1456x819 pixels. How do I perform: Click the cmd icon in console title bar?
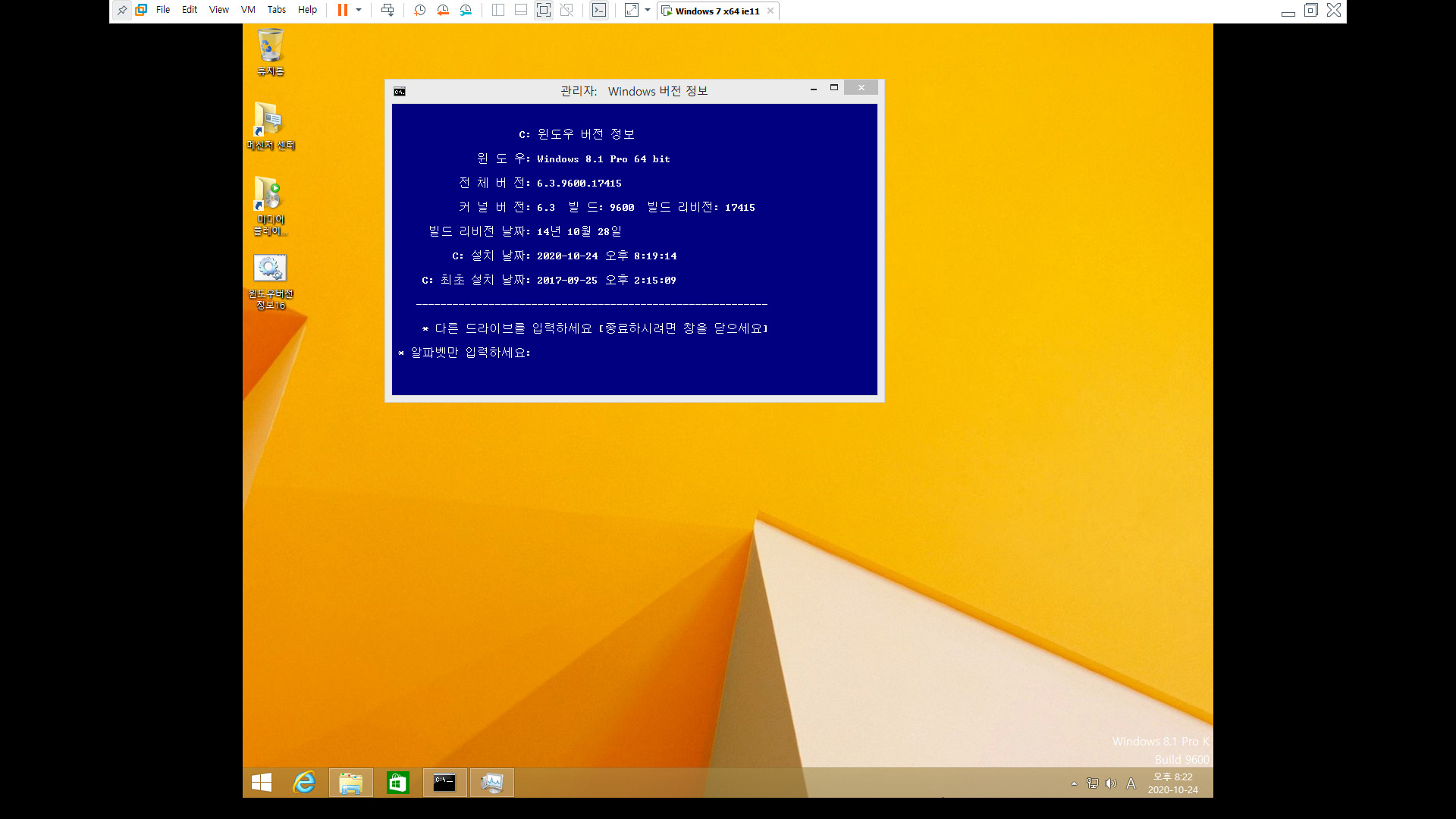click(x=400, y=92)
